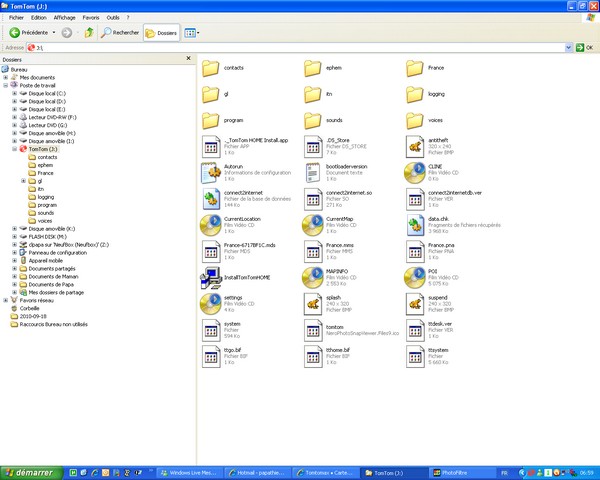Click the Up one level toolbar icon
The width and height of the screenshot is (600, 480).
pyautogui.click(x=89, y=33)
